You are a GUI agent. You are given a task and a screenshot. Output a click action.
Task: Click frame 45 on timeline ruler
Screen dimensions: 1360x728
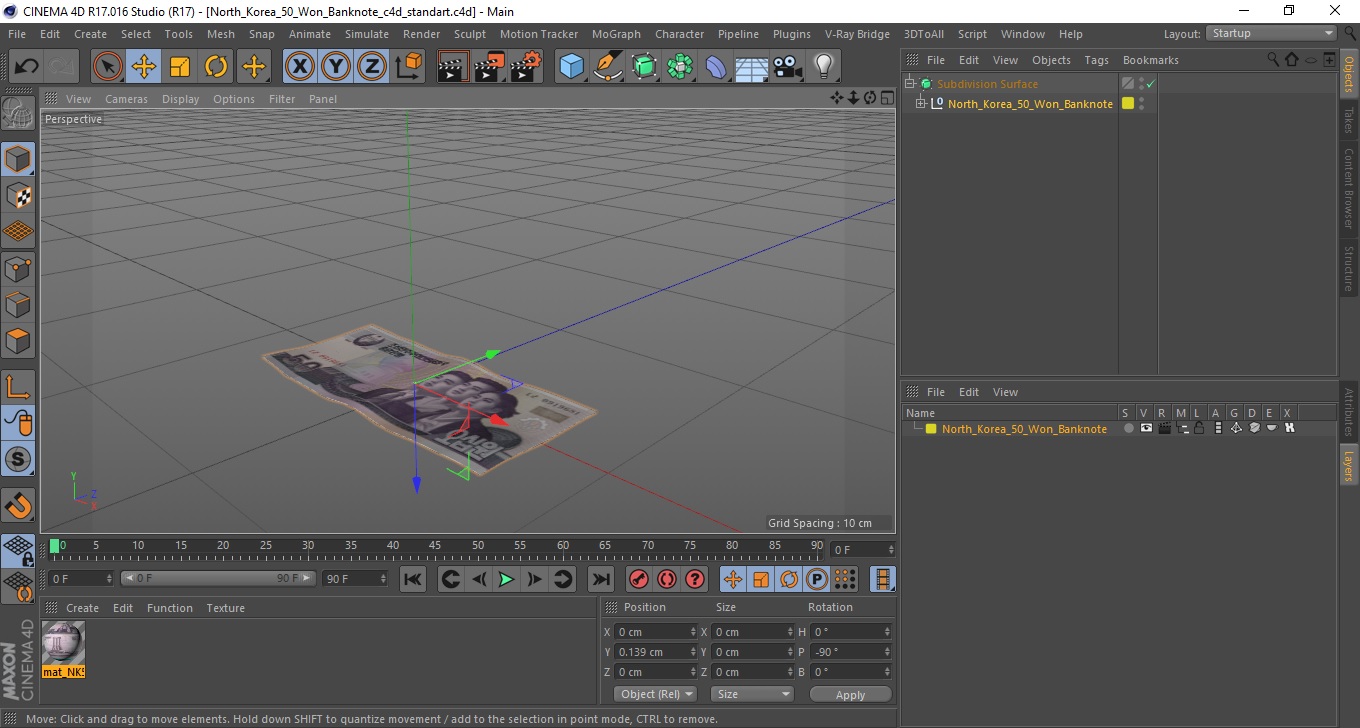tap(435, 546)
